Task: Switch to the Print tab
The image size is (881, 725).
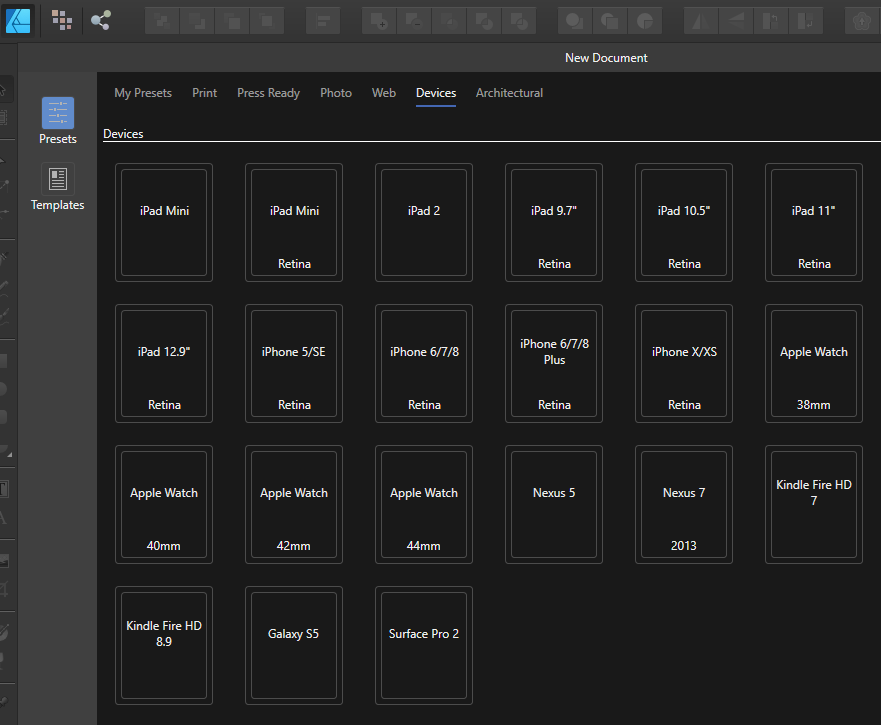Action: 205,93
